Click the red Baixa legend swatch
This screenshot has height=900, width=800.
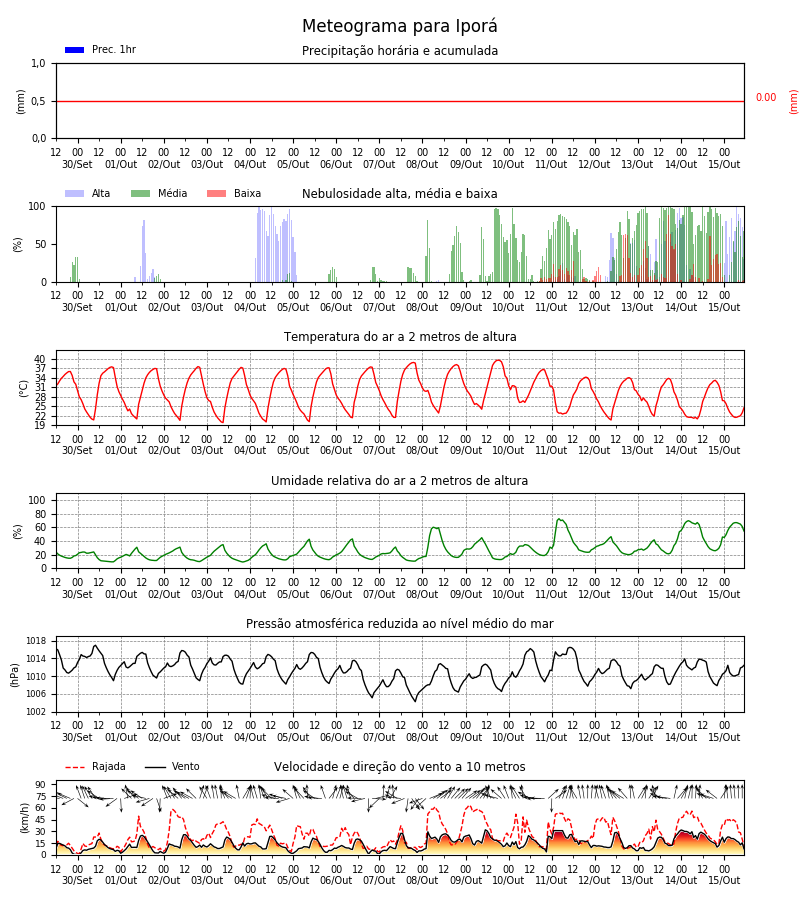(216, 193)
